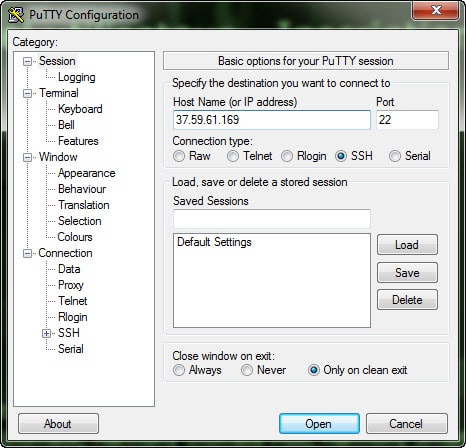Open the Data settings category
The image size is (466, 448).
69,269
